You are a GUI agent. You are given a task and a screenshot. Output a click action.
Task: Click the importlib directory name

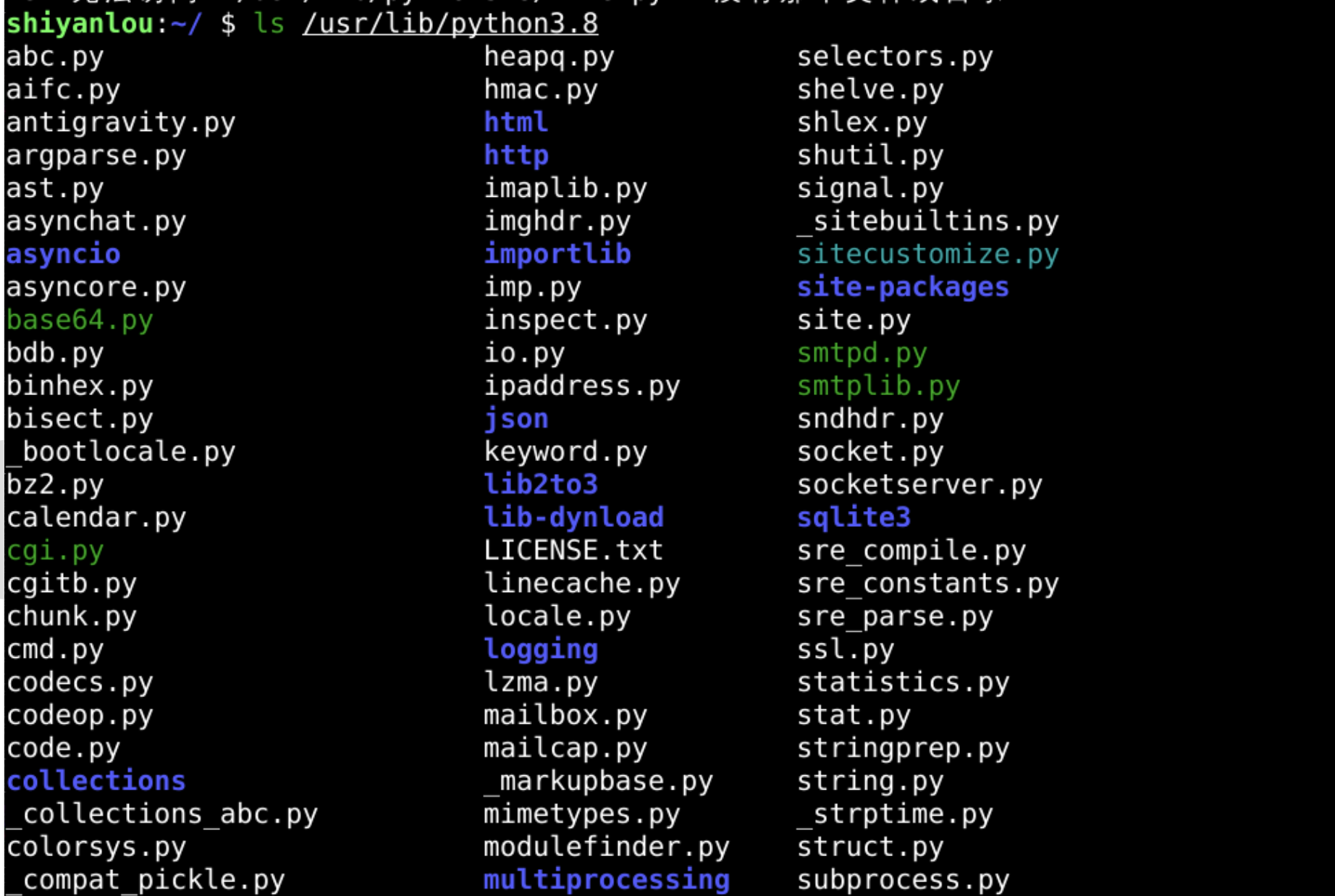tap(557, 254)
